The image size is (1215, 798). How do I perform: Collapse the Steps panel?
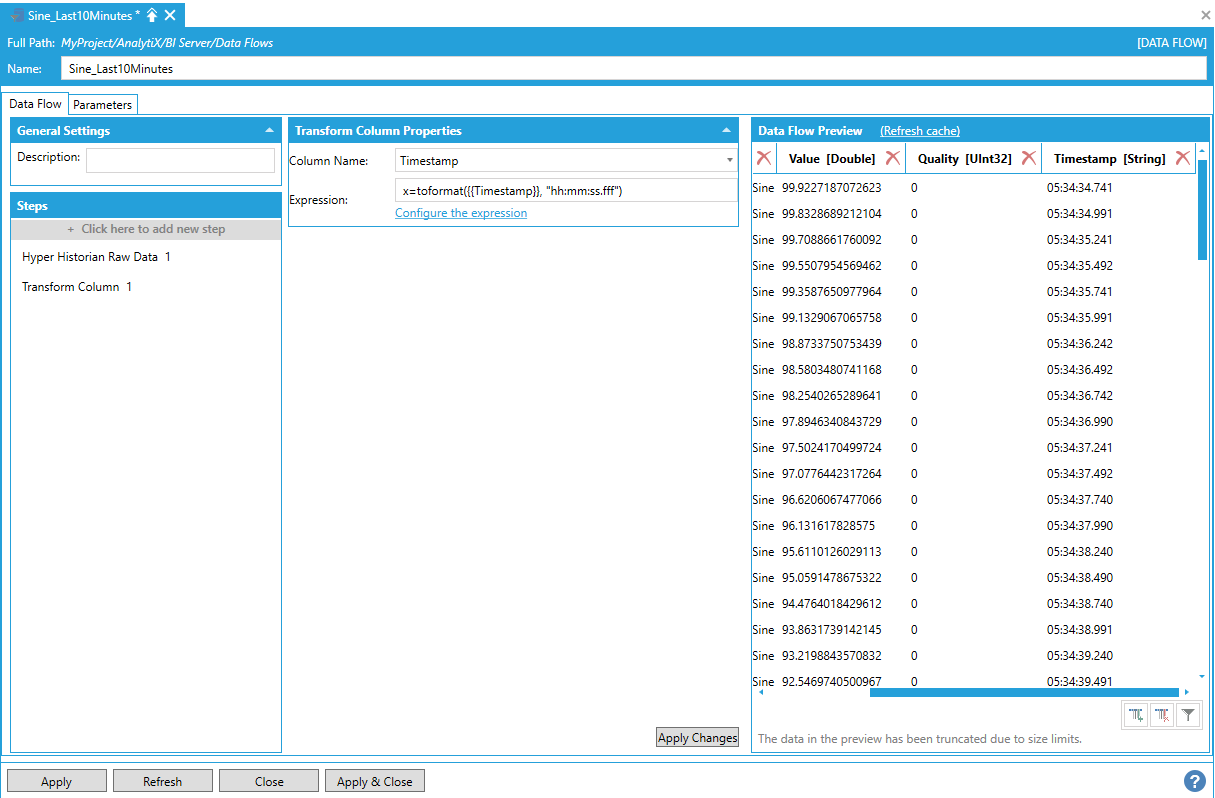tap(269, 206)
